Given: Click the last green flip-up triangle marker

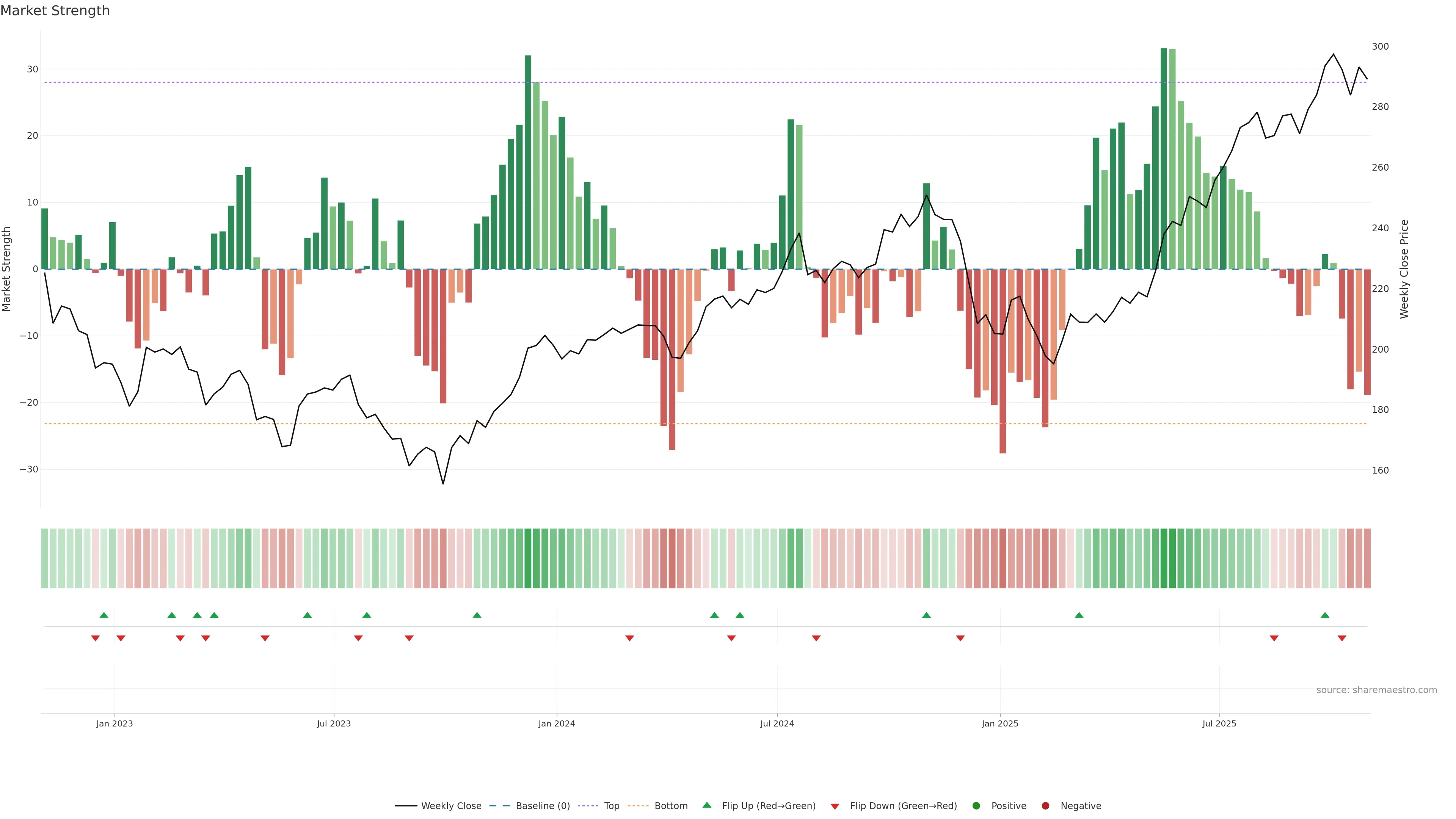Looking at the screenshot, I should point(1325,615).
